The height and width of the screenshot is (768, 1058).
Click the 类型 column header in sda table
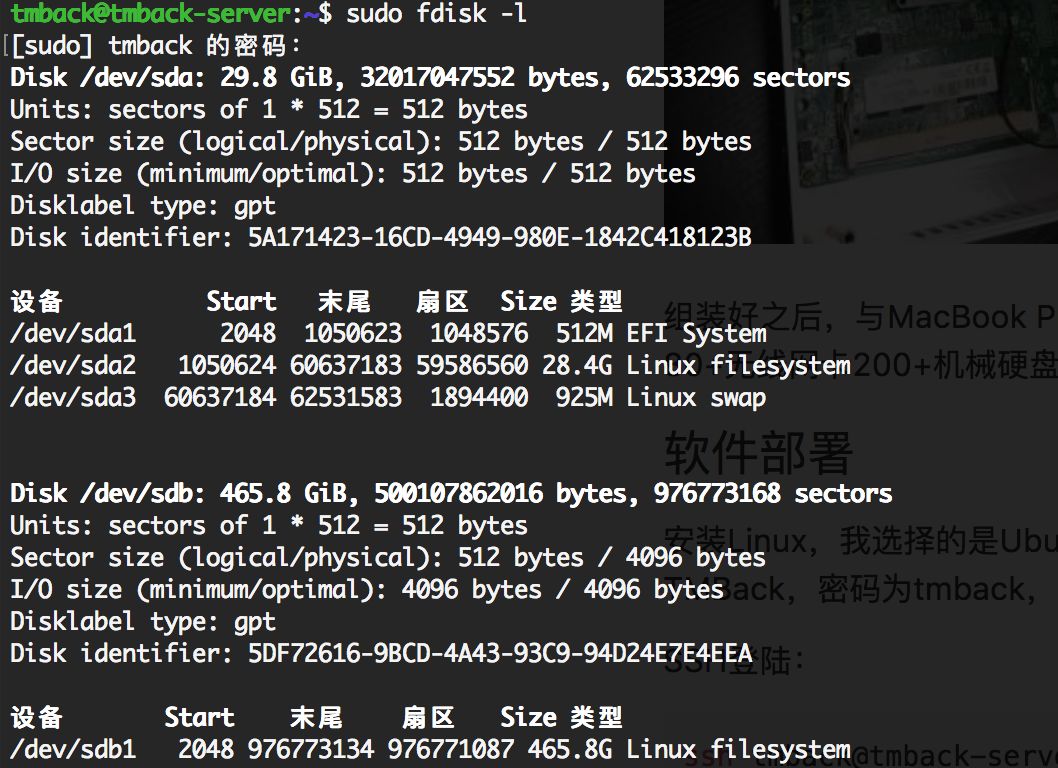pos(596,301)
